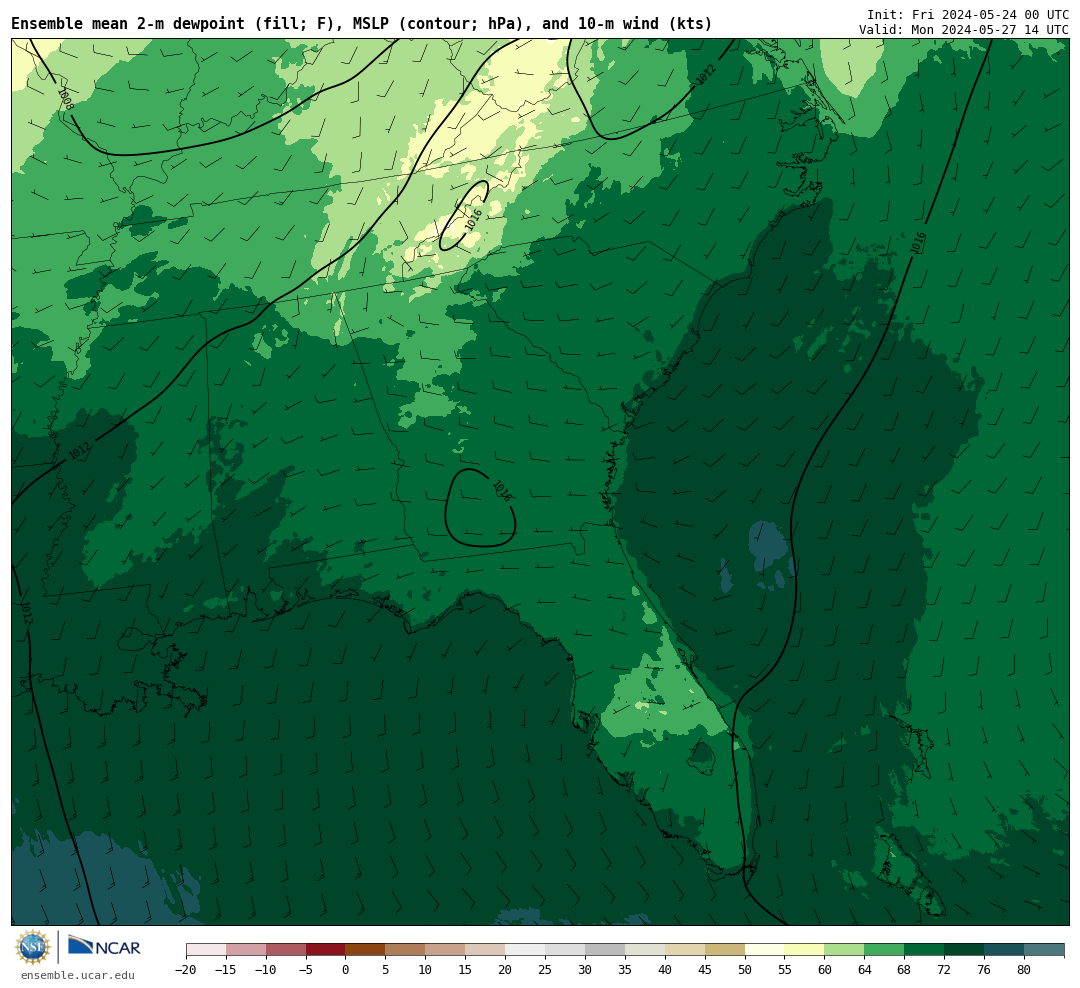Pick the yellow swatch between 55 and 60
1080x988 pixels.
tap(805, 950)
